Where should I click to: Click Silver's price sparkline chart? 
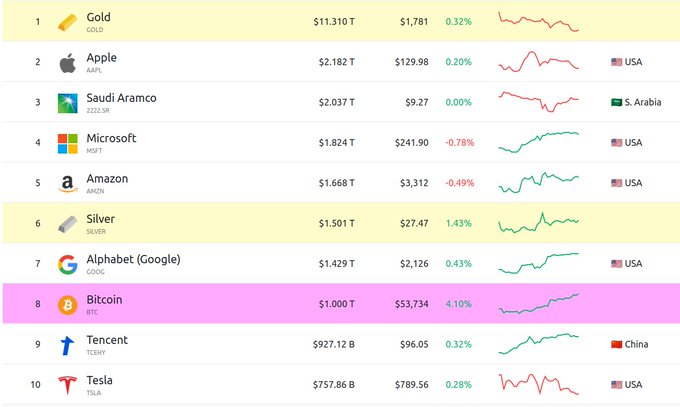click(x=539, y=223)
